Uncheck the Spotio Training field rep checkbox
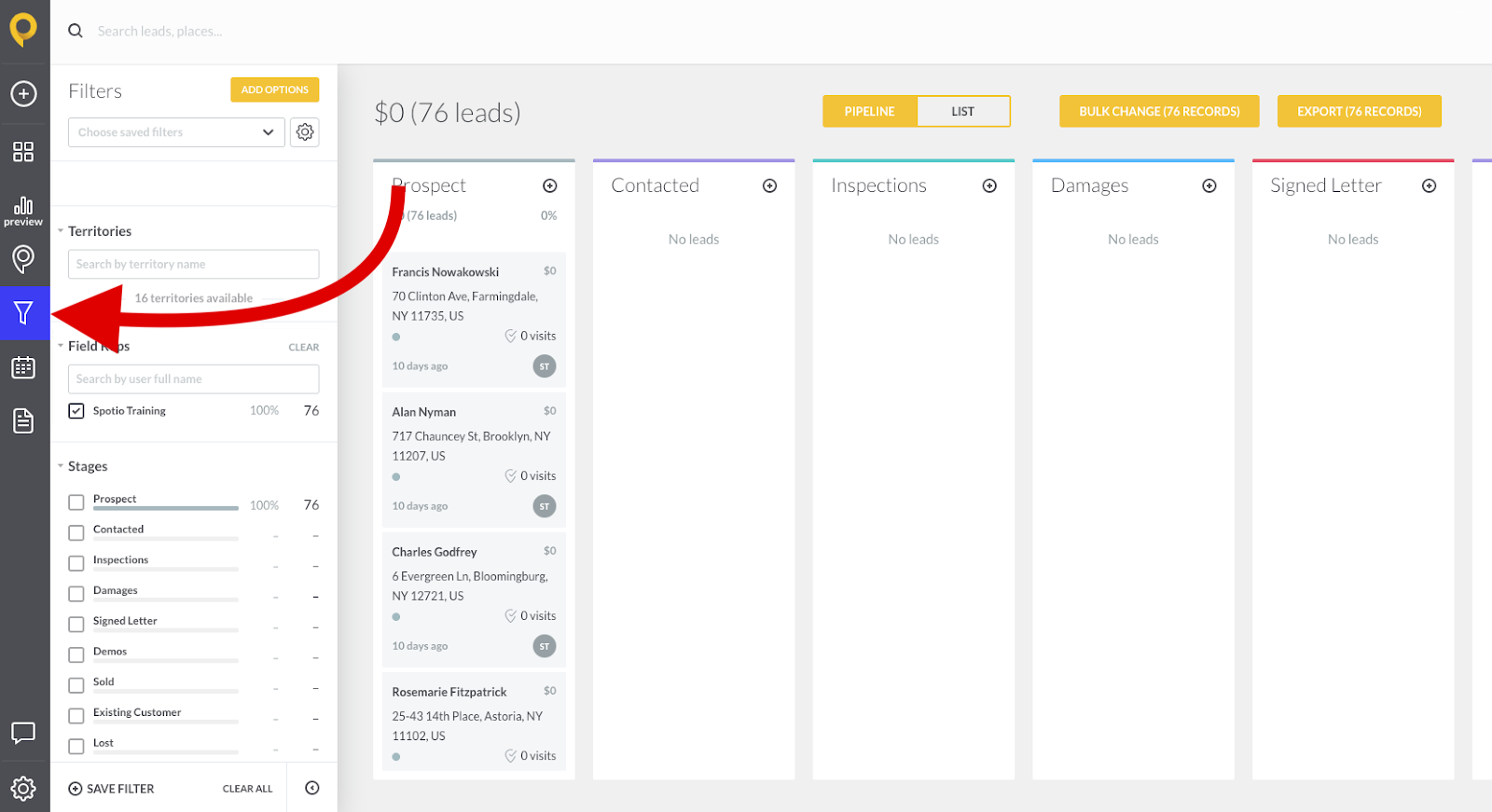 coord(76,411)
